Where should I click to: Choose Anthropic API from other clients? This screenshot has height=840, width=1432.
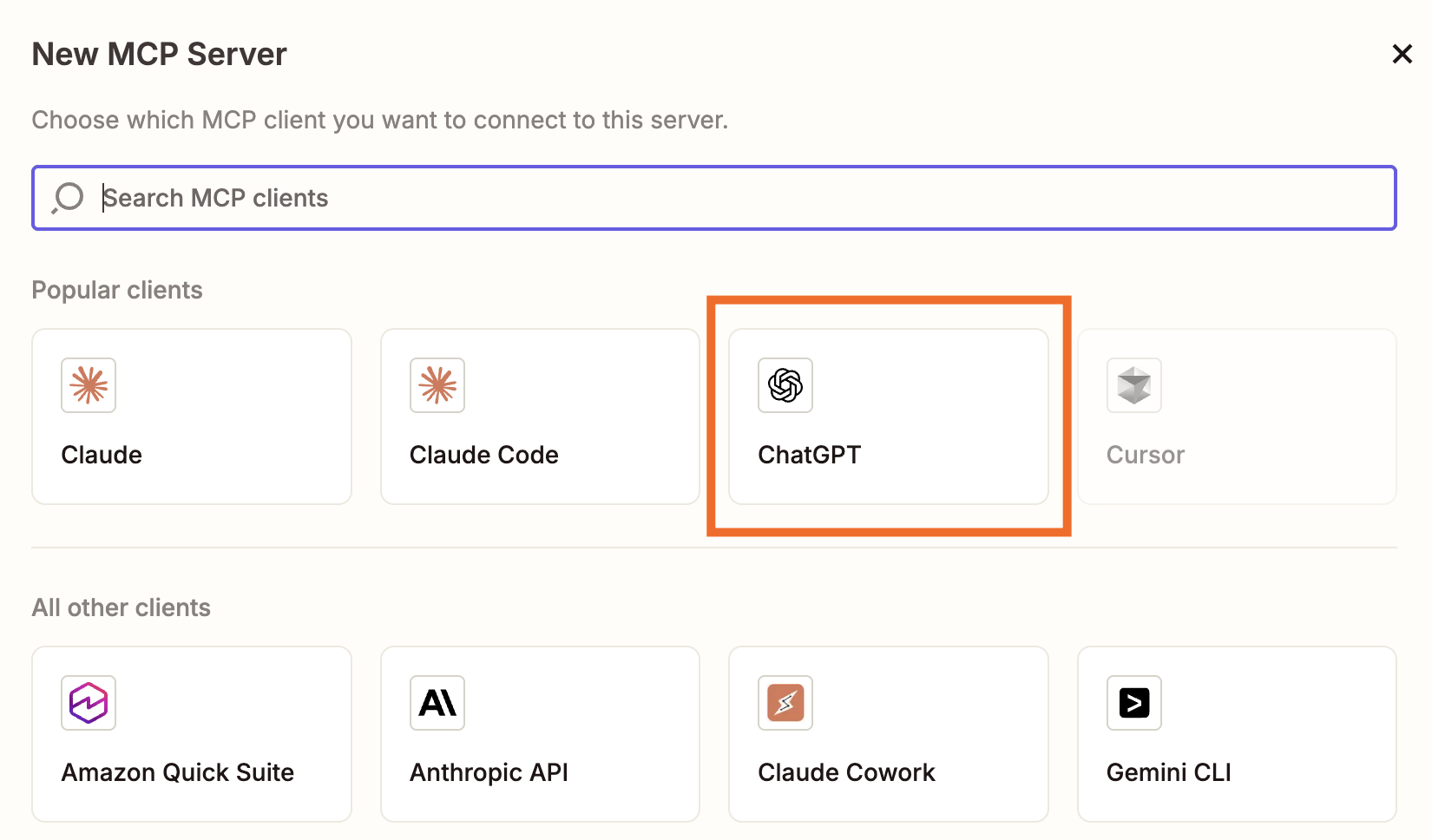click(x=540, y=734)
